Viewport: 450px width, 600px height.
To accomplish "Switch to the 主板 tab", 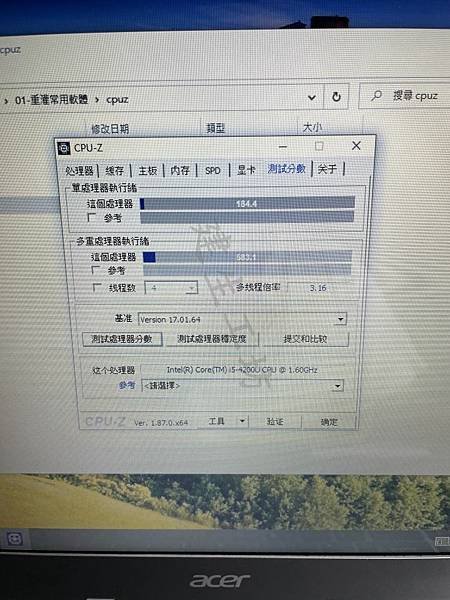I will [x=147, y=171].
